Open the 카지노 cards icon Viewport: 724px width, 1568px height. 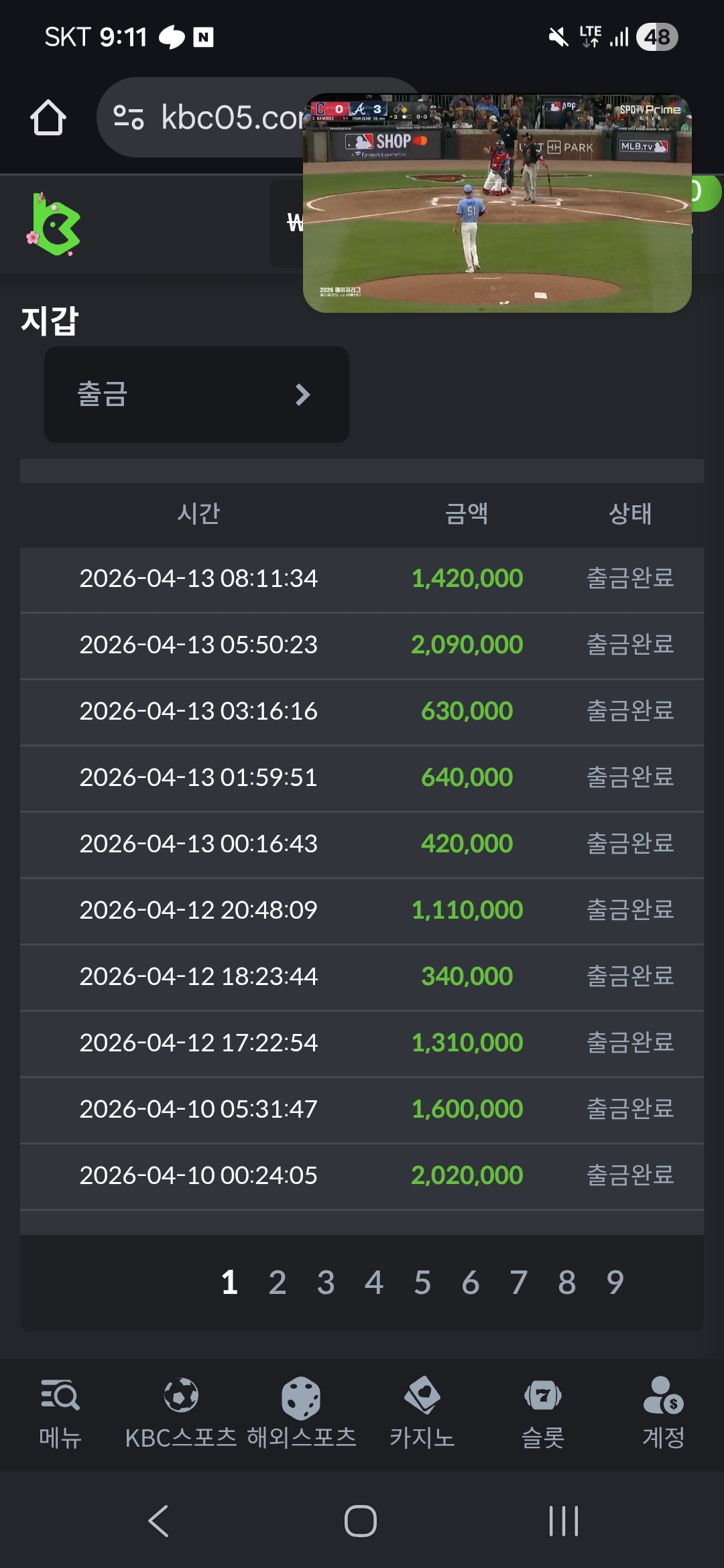(422, 1396)
